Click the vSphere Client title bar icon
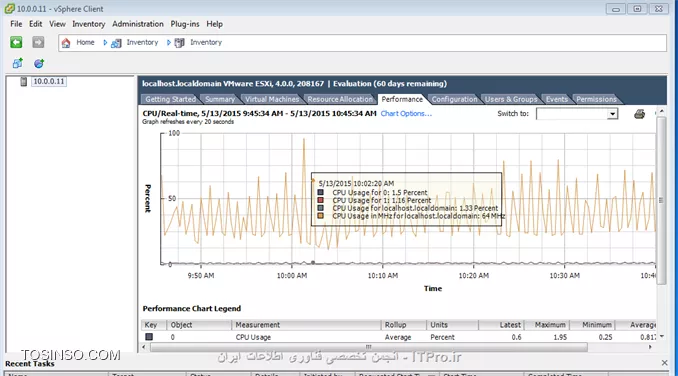The width and height of the screenshot is (678, 376). pos(9,9)
